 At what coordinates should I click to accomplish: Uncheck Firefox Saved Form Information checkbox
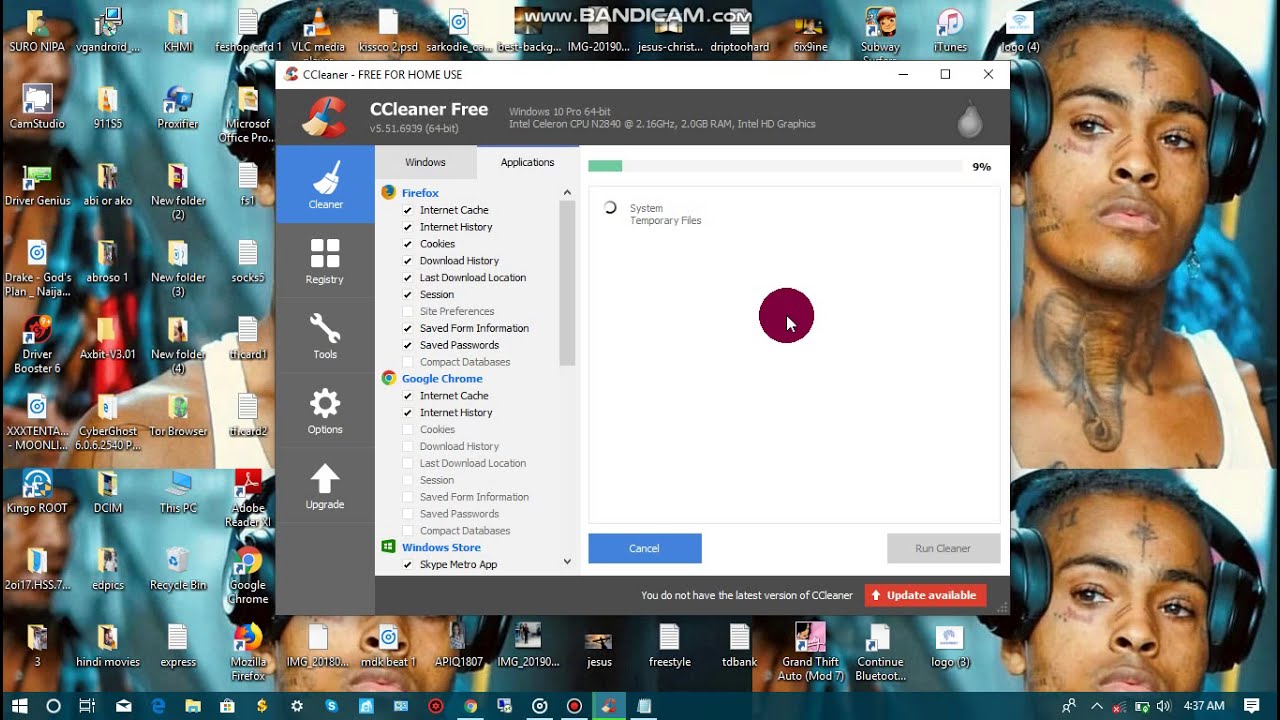pyautogui.click(x=407, y=328)
